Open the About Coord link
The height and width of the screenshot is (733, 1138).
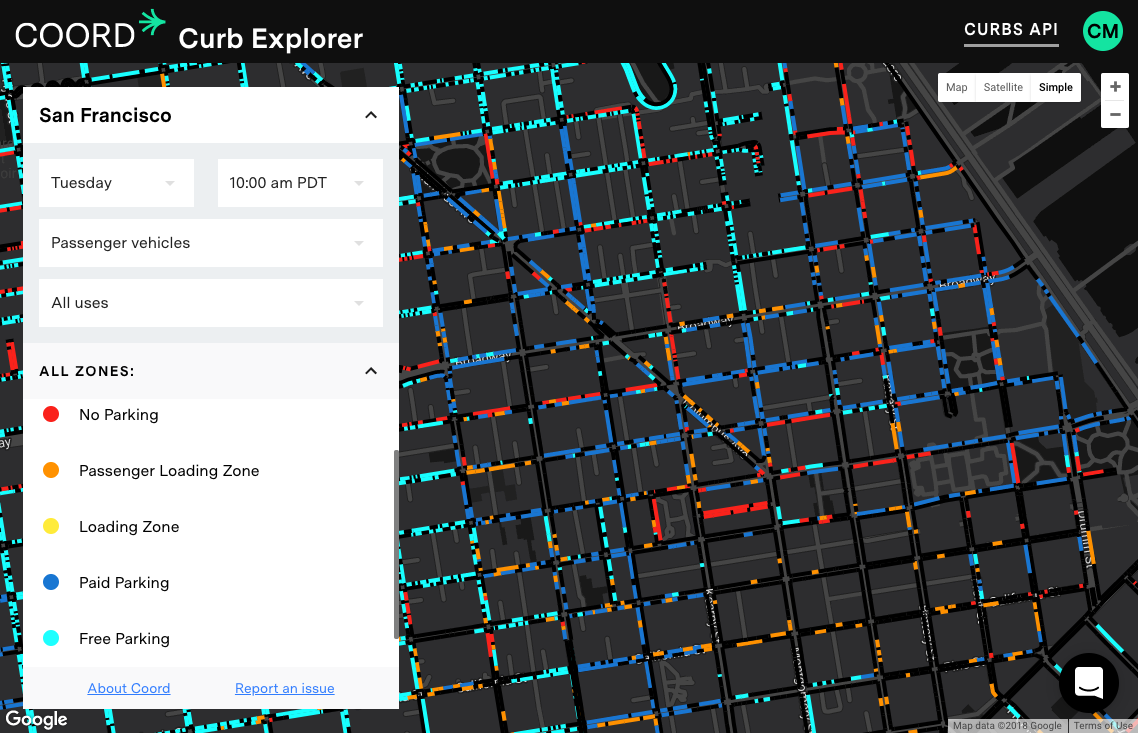[x=129, y=688]
